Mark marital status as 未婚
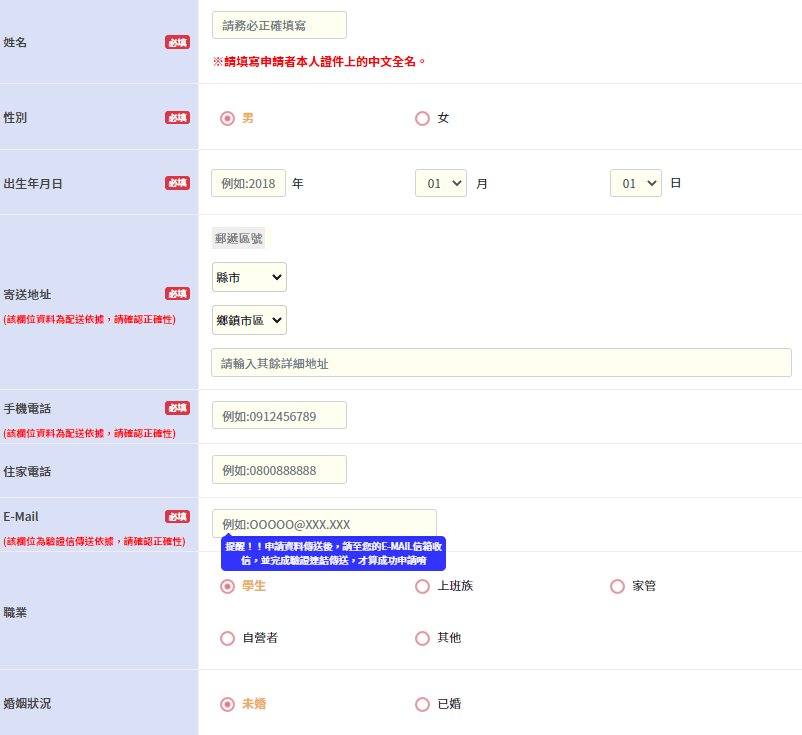The height and width of the screenshot is (735, 802). coord(227,704)
